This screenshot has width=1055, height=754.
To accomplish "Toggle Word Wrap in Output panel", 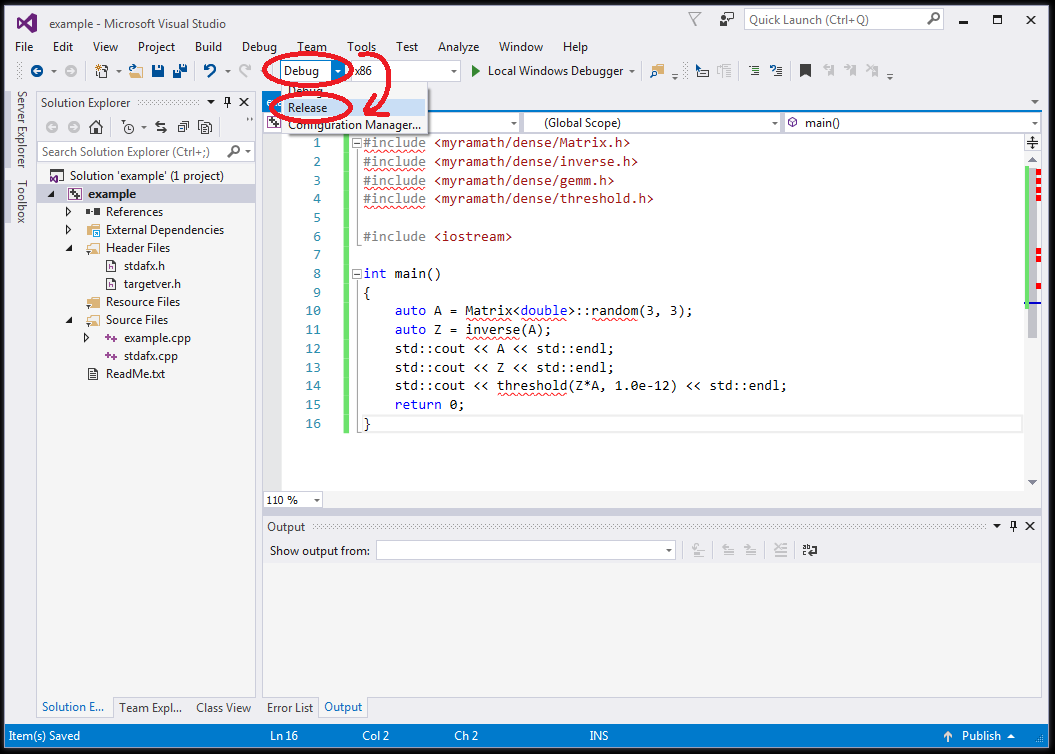I will coord(810,550).
